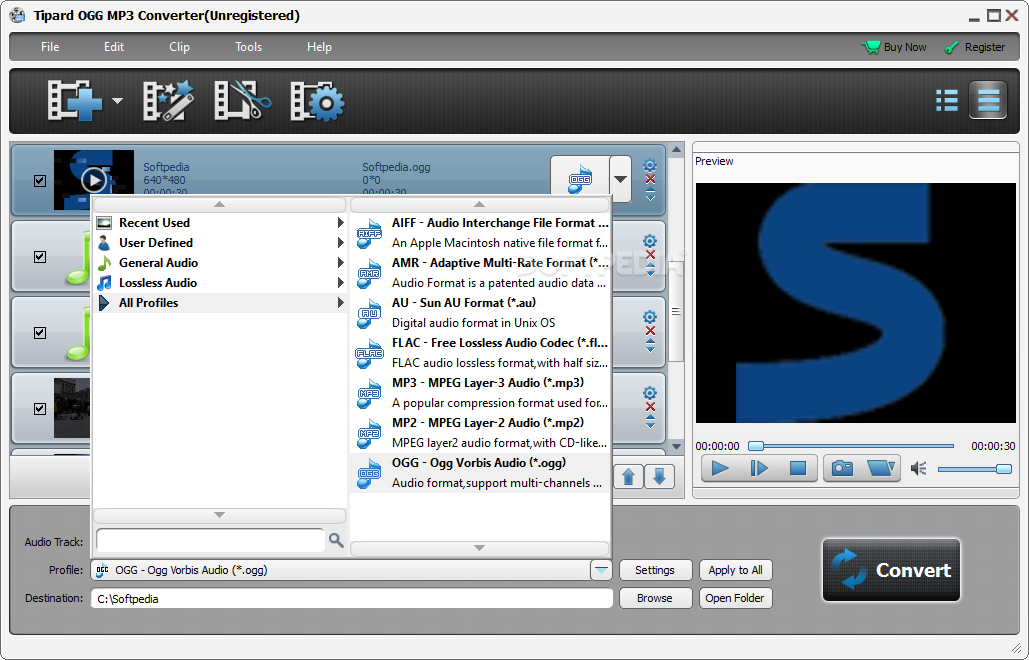Click the Settings button
This screenshot has width=1029, height=660.
click(x=655, y=570)
